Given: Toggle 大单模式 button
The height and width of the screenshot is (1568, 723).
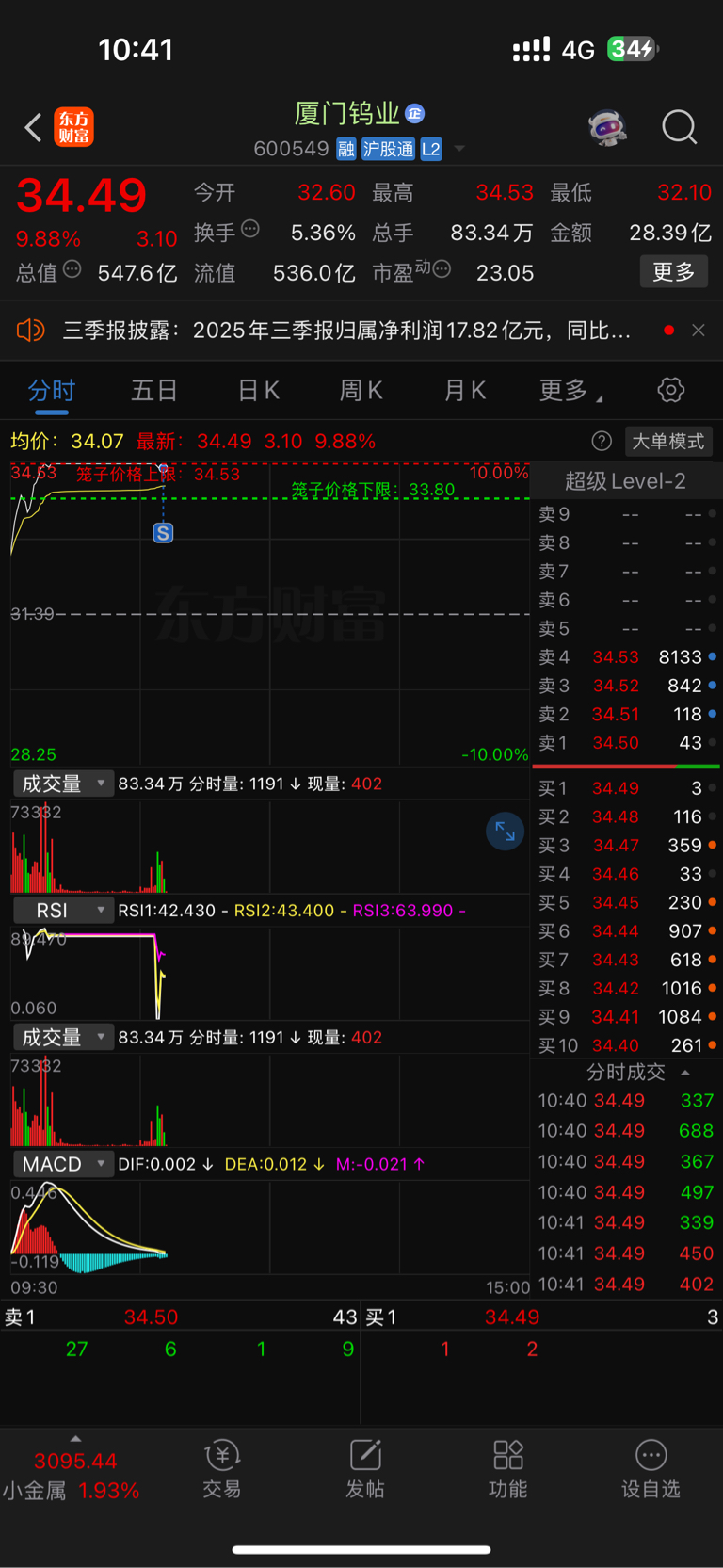Looking at the screenshot, I should (x=667, y=442).
